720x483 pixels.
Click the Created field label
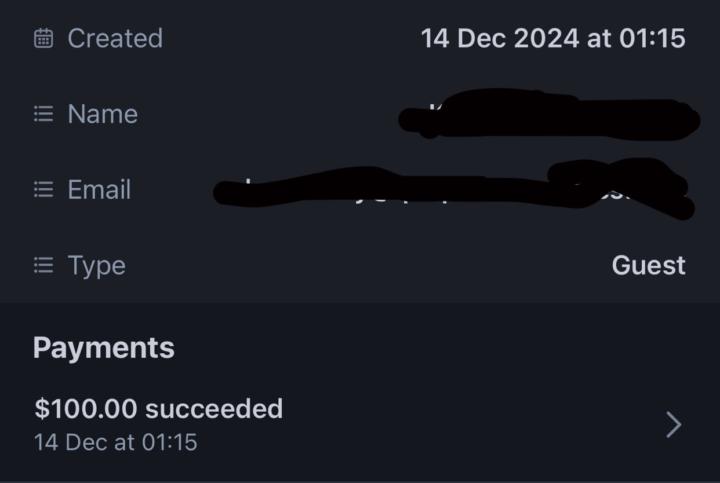pos(114,39)
